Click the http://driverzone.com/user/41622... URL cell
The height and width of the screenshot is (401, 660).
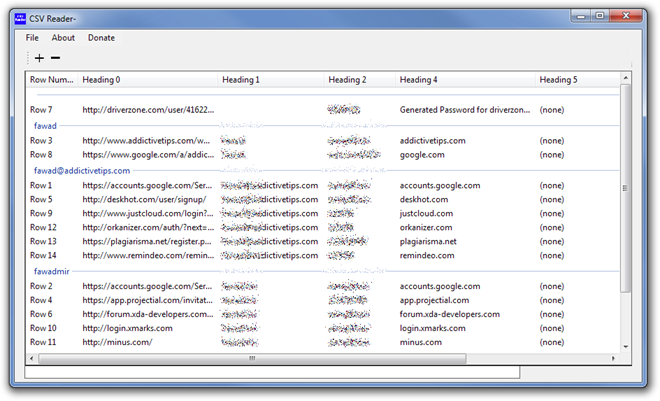coord(148,110)
